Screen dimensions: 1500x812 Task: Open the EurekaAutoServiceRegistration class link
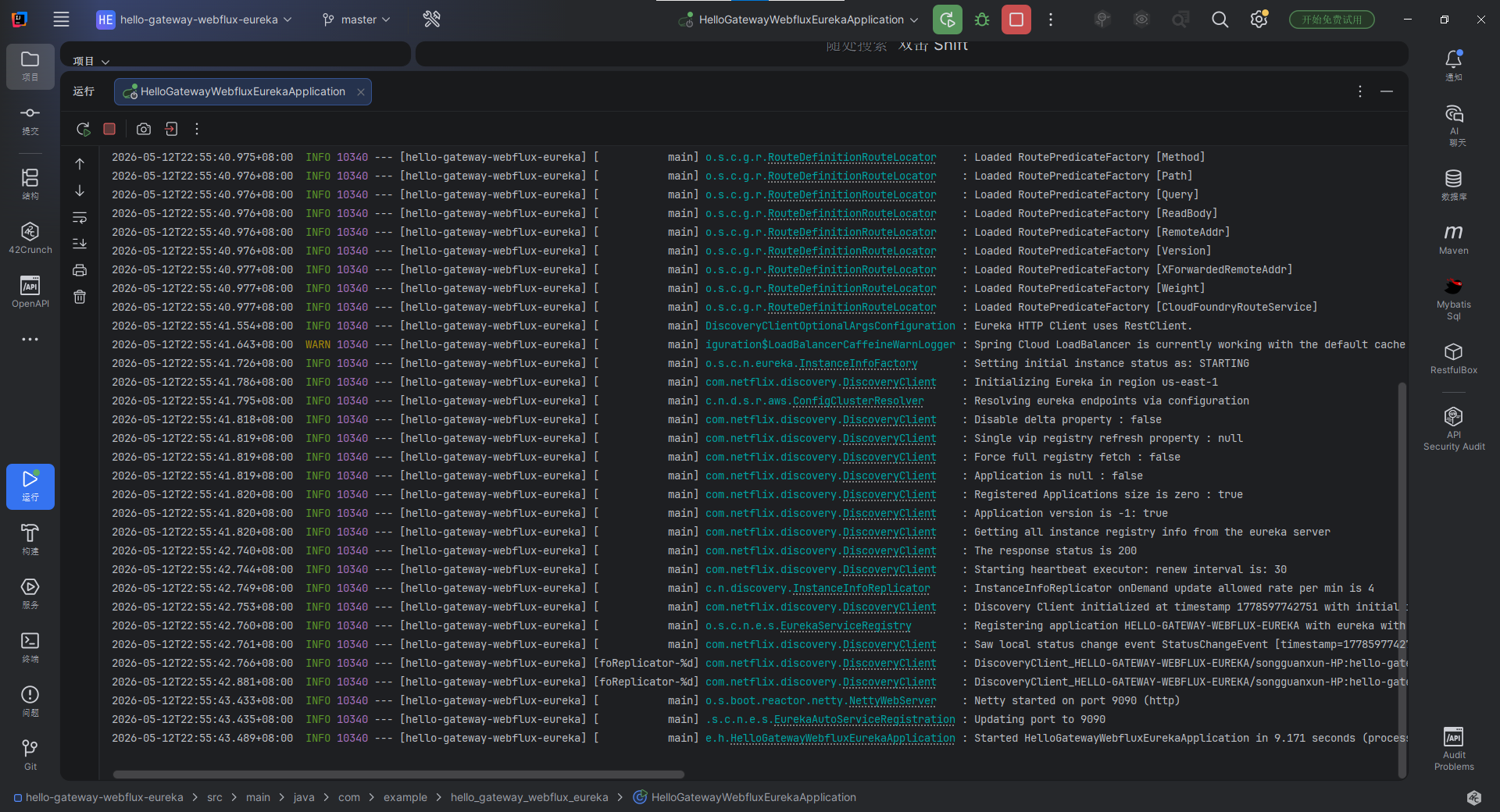pyautogui.click(x=864, y=719)
